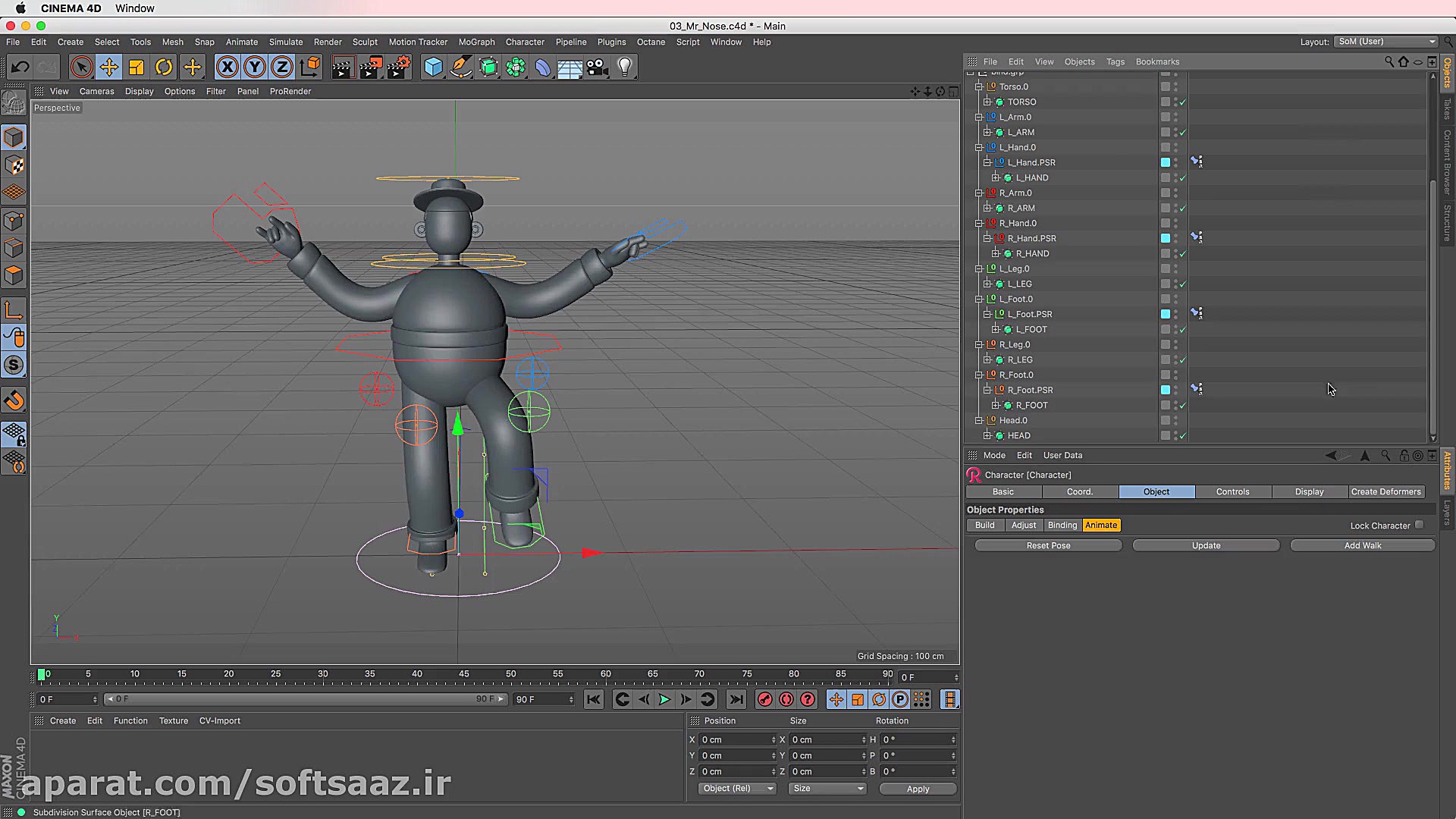Screen dimensions: 1456x819
Task: Collapse the Torso.0 hierarchy
Action: click(x=979, y=86)
